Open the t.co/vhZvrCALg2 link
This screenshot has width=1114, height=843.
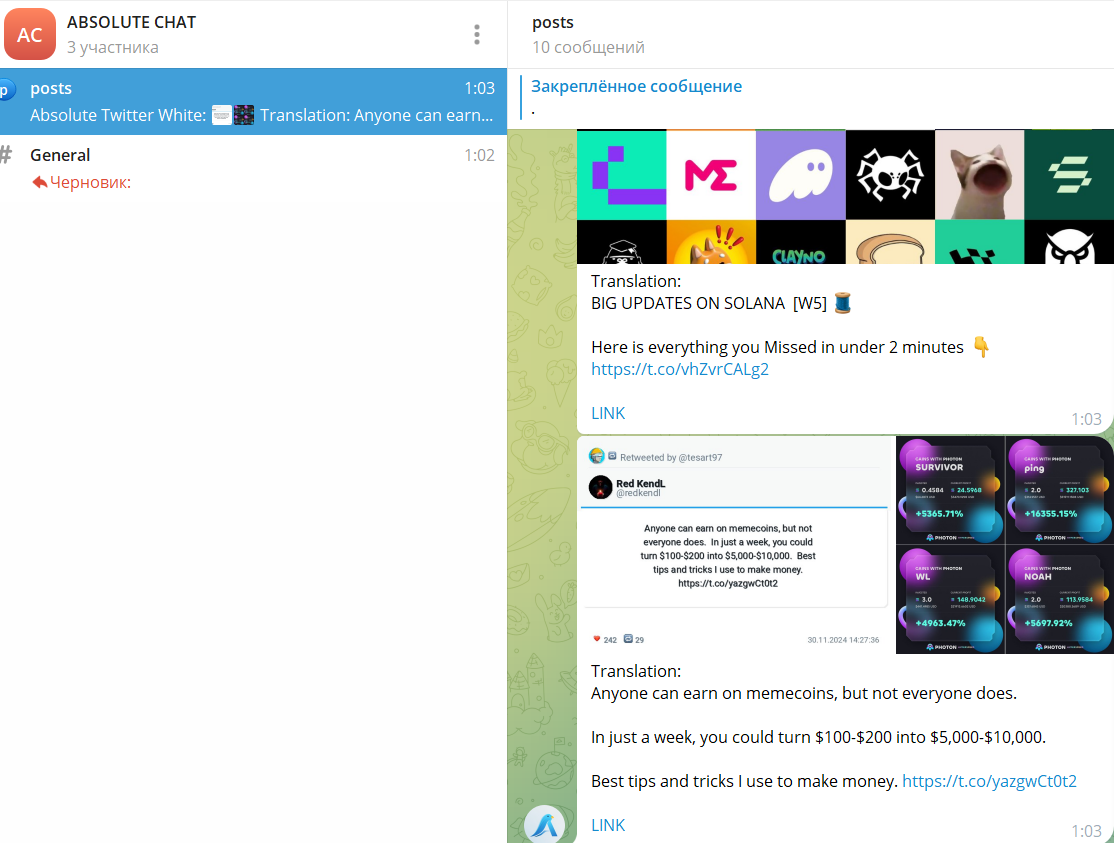pos(680,369)
